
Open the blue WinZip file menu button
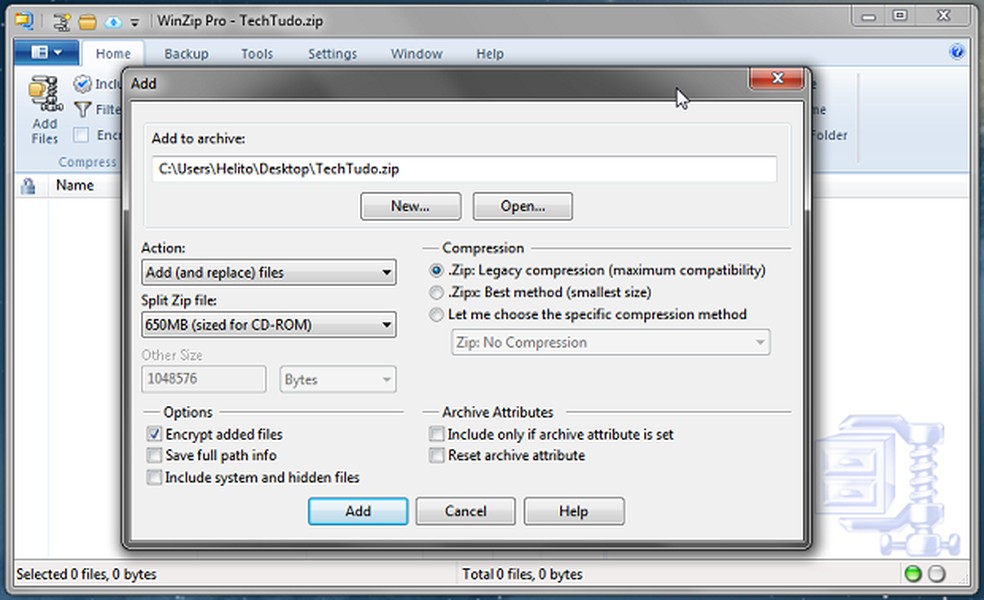(46, 53)
